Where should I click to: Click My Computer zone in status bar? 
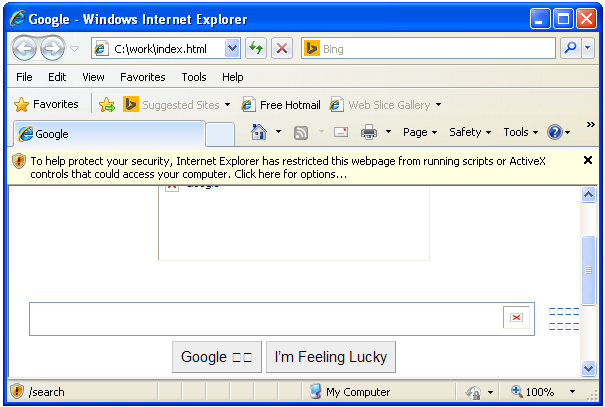coord(350,392)
